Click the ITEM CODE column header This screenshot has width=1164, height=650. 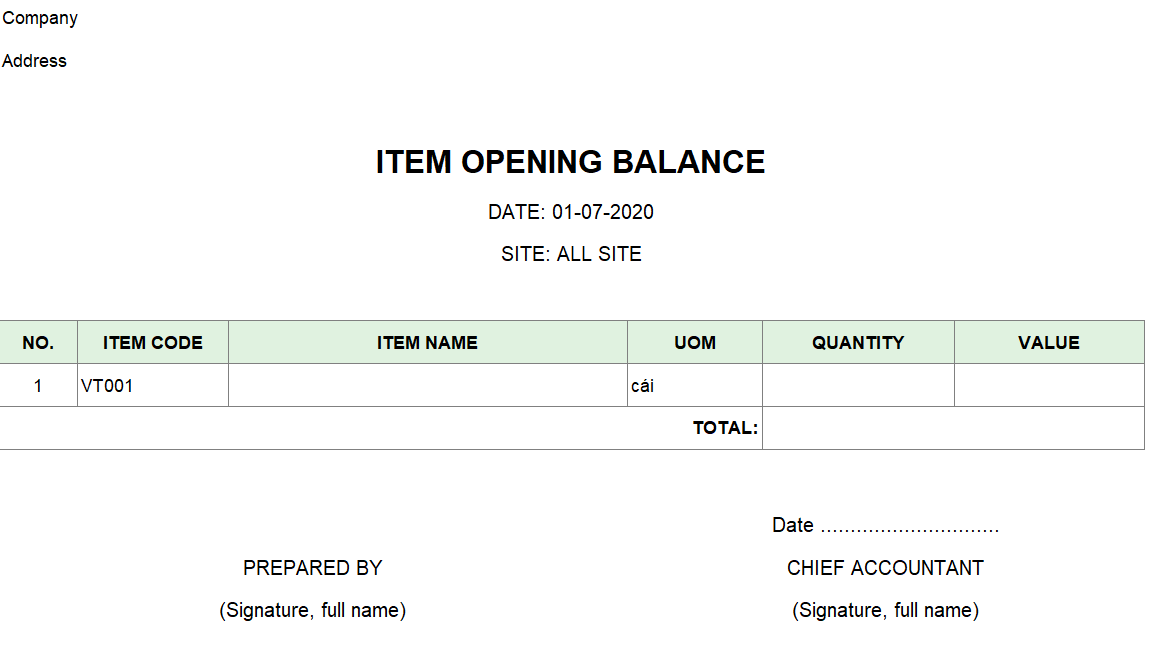point(152,343)
